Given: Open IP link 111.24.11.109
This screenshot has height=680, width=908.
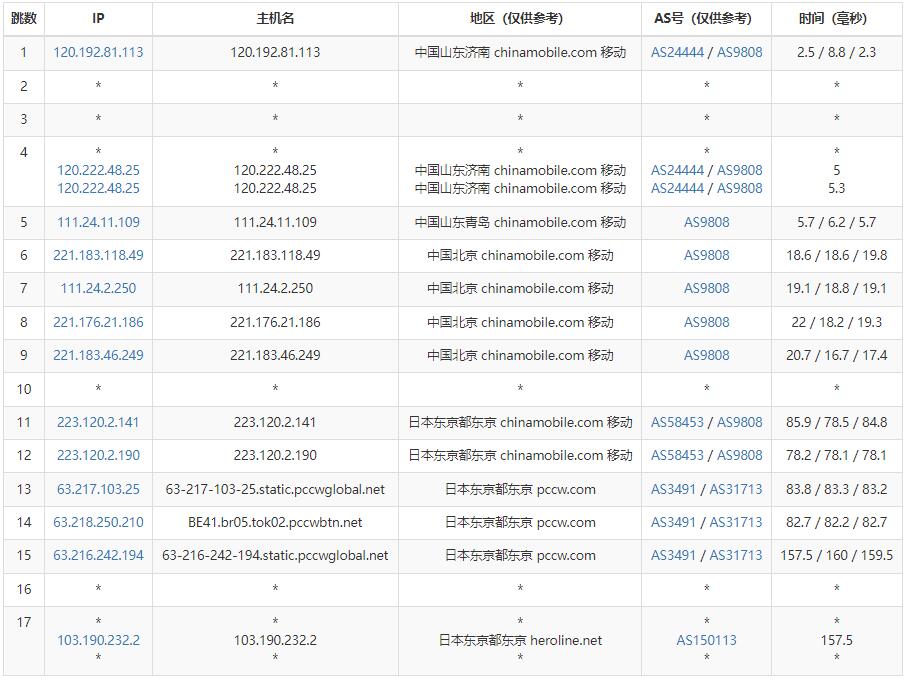Looking at the screenshot, I should tap(98, 222).
